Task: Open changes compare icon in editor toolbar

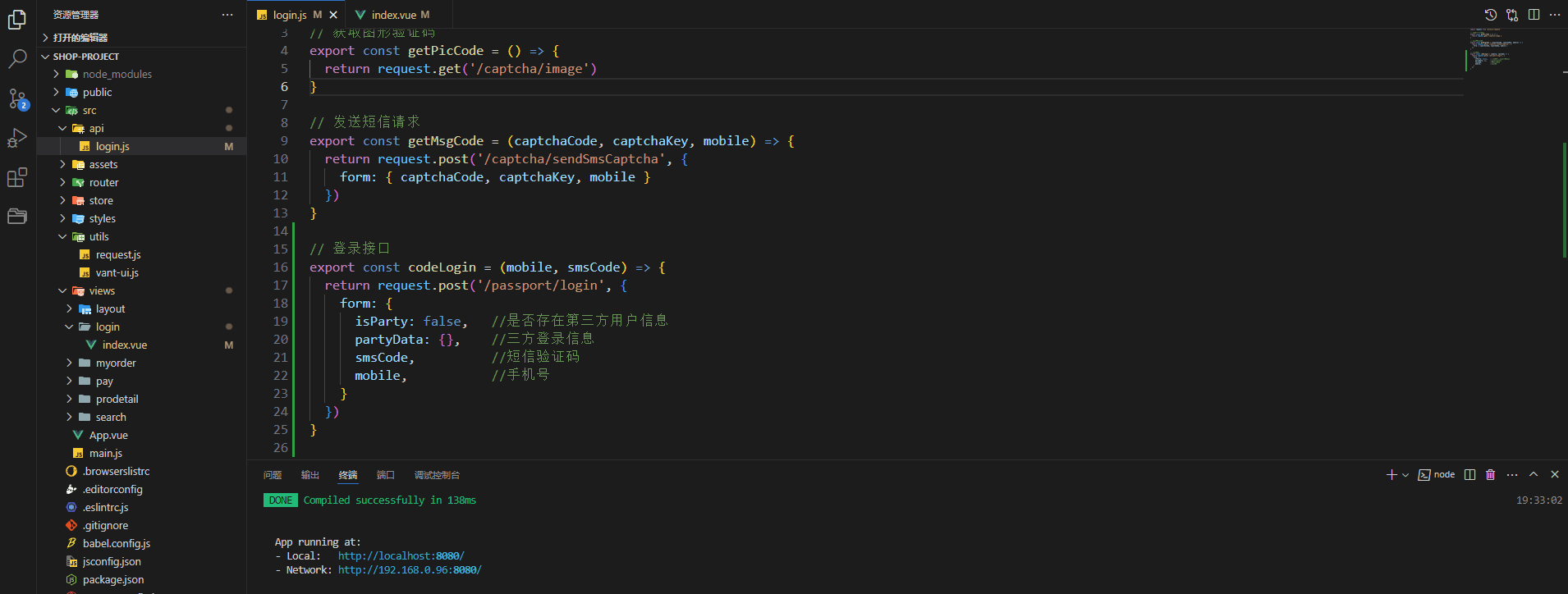Action: (x=1512, y=15)
